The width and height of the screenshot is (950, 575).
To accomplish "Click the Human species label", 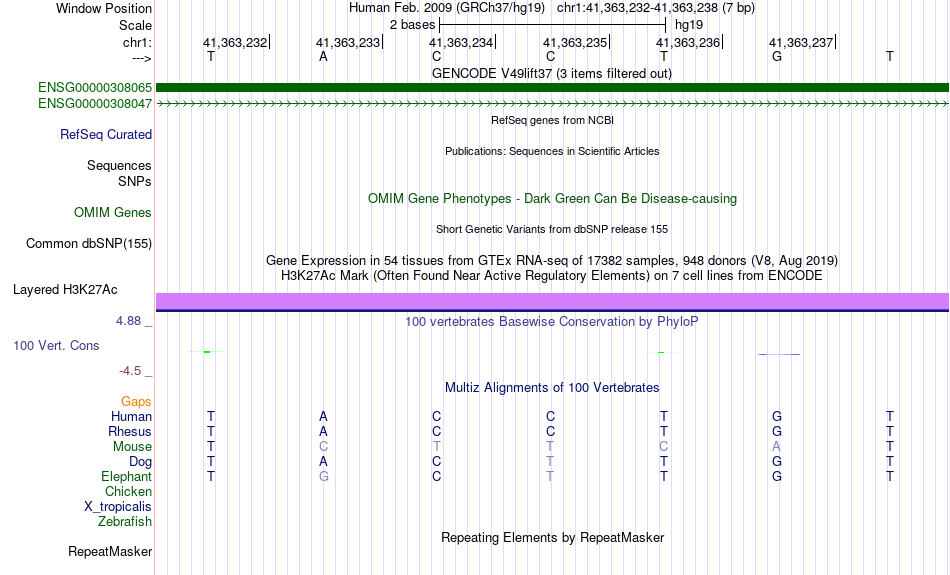I will (x=131, y=417).
